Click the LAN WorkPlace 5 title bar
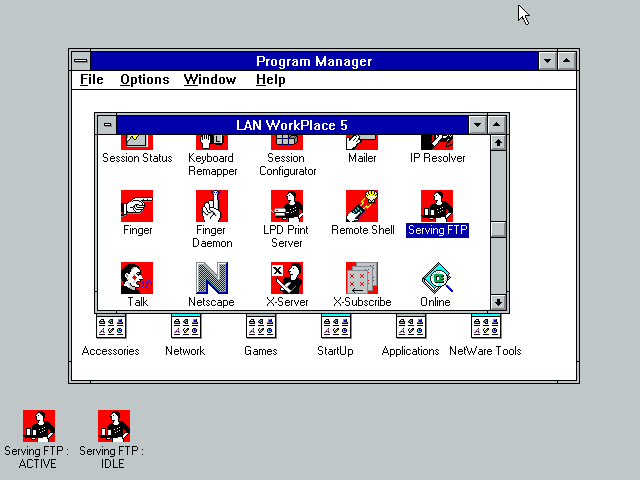The width and height of the screenshot is (640, 480). [x=292, y=125]
